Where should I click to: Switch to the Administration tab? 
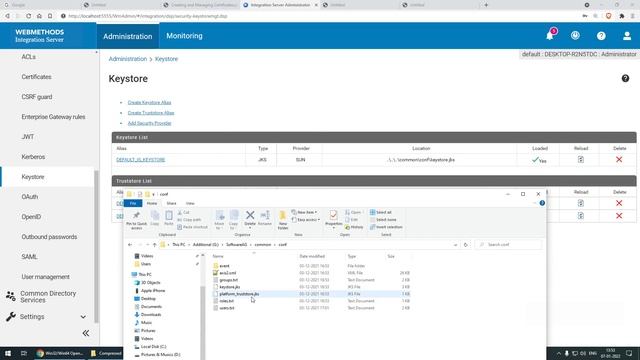pos(127,36)
